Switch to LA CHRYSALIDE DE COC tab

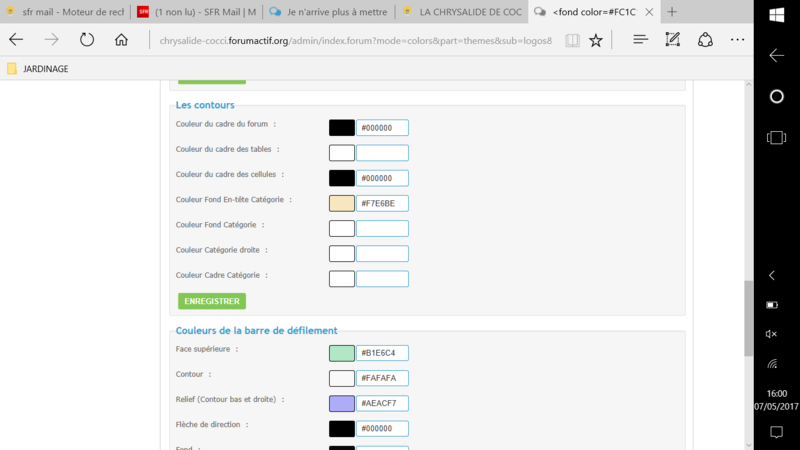coord(462,12)
